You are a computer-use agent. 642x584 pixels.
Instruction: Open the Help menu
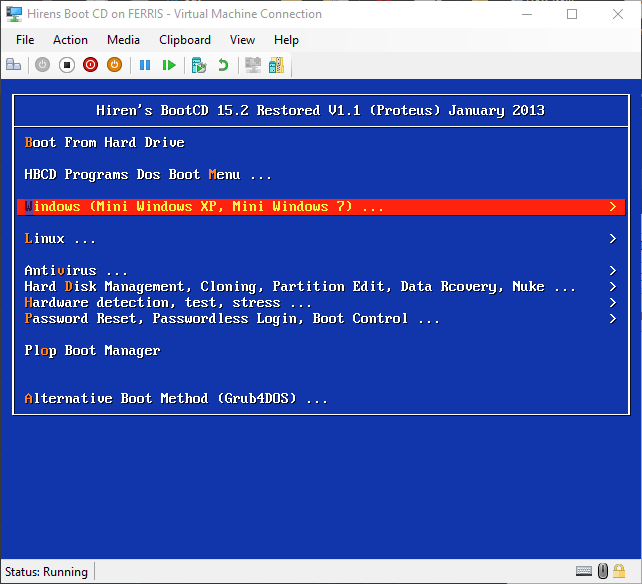pos(286,40)
